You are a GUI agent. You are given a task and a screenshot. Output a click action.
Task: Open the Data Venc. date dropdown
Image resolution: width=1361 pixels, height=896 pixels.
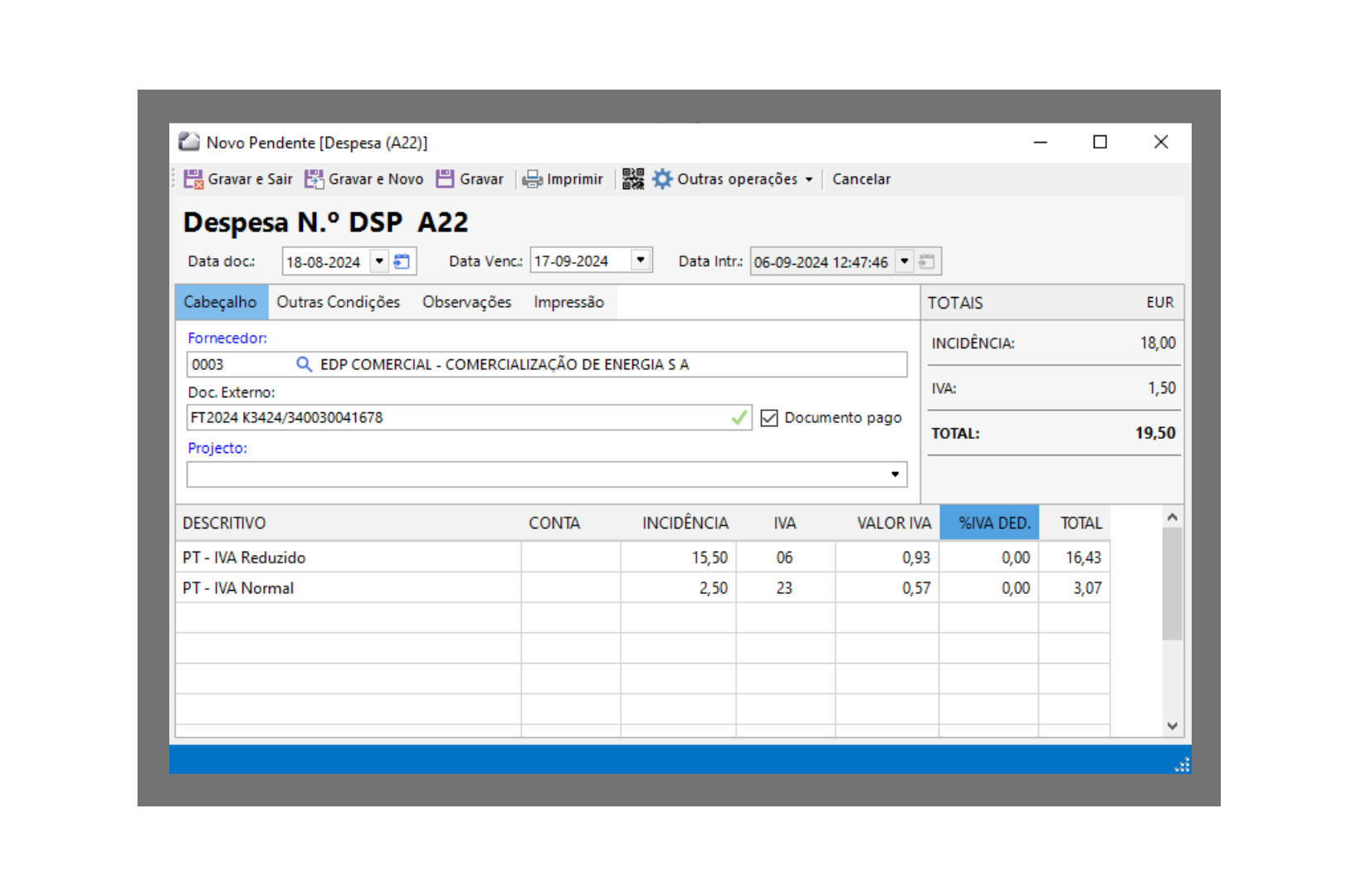641,261
